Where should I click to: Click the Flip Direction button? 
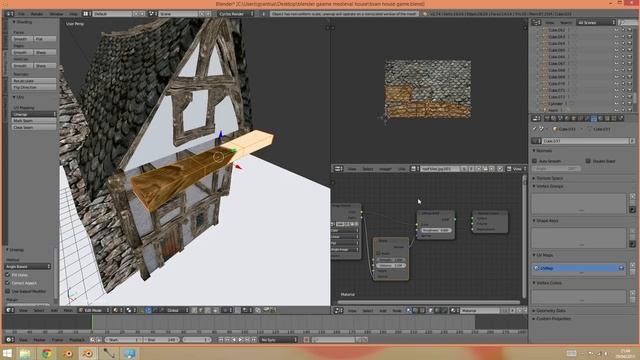[x=34, y=87]
